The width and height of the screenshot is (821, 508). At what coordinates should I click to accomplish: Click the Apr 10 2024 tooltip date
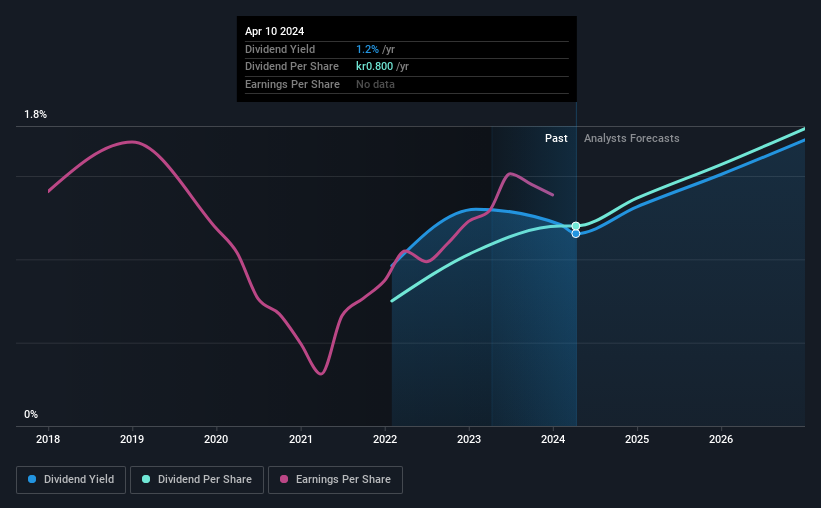[274, 31]
